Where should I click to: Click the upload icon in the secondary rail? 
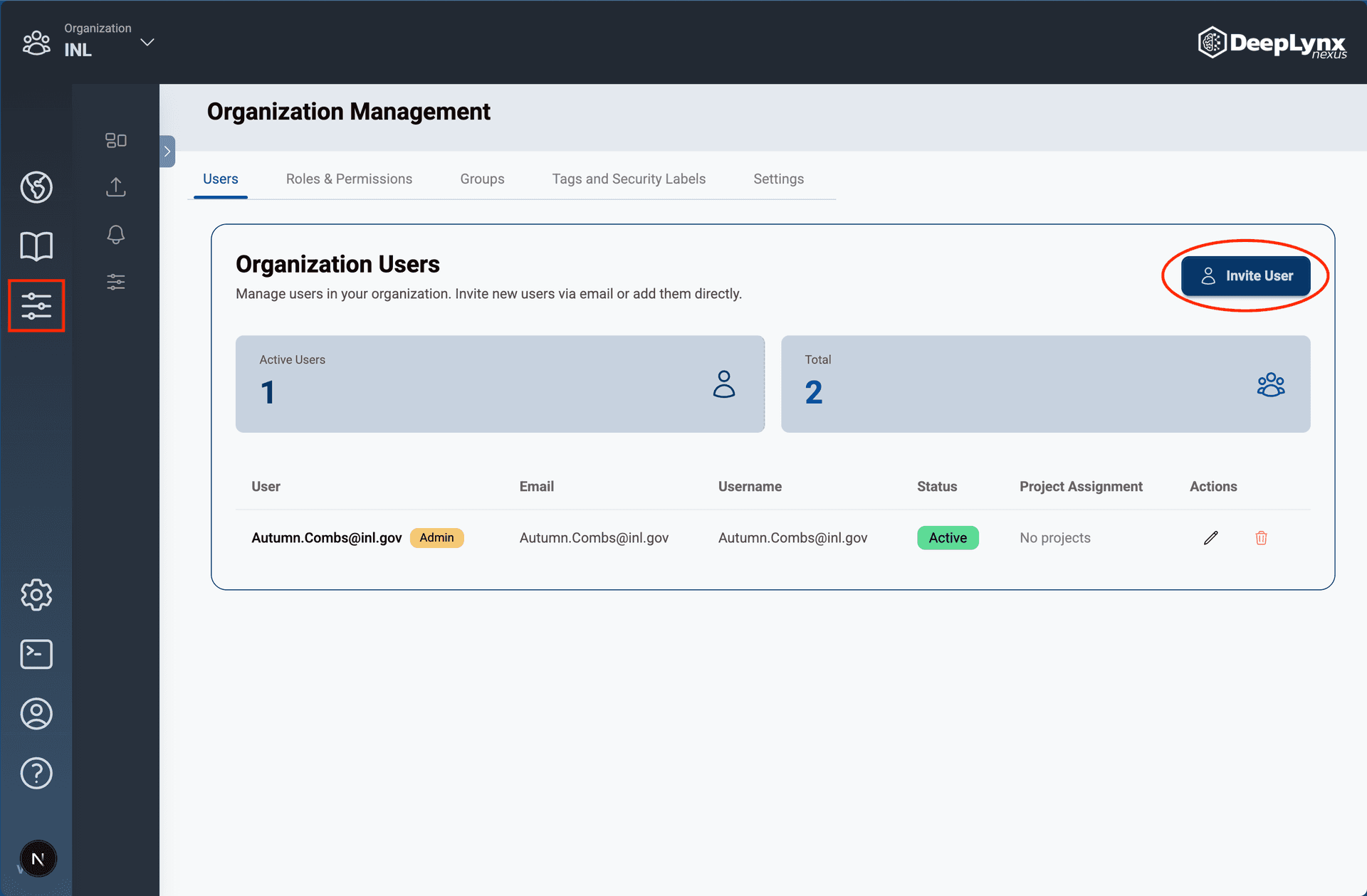(x=115, y=187)
